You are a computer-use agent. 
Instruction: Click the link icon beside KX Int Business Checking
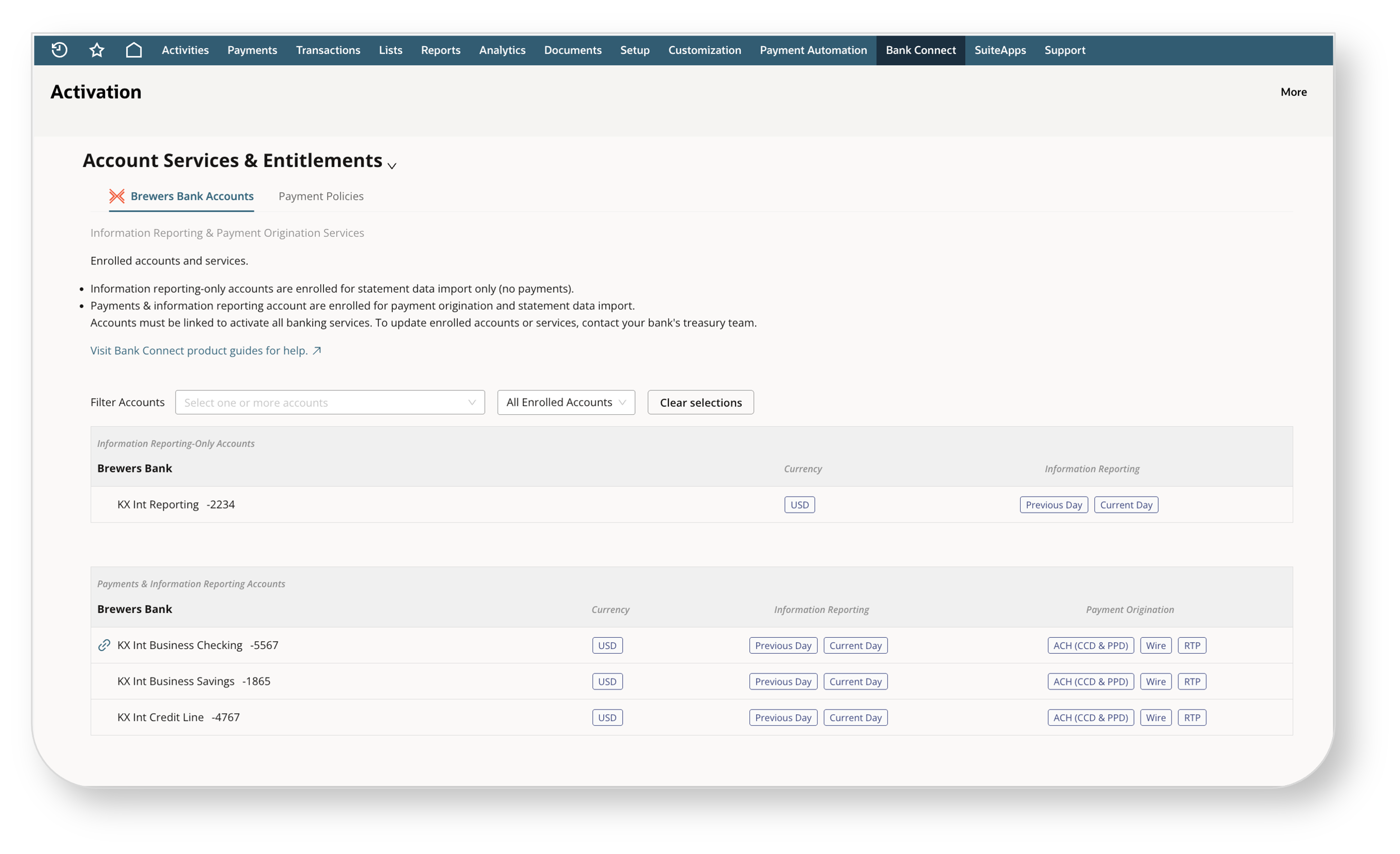tap(104, 646)
